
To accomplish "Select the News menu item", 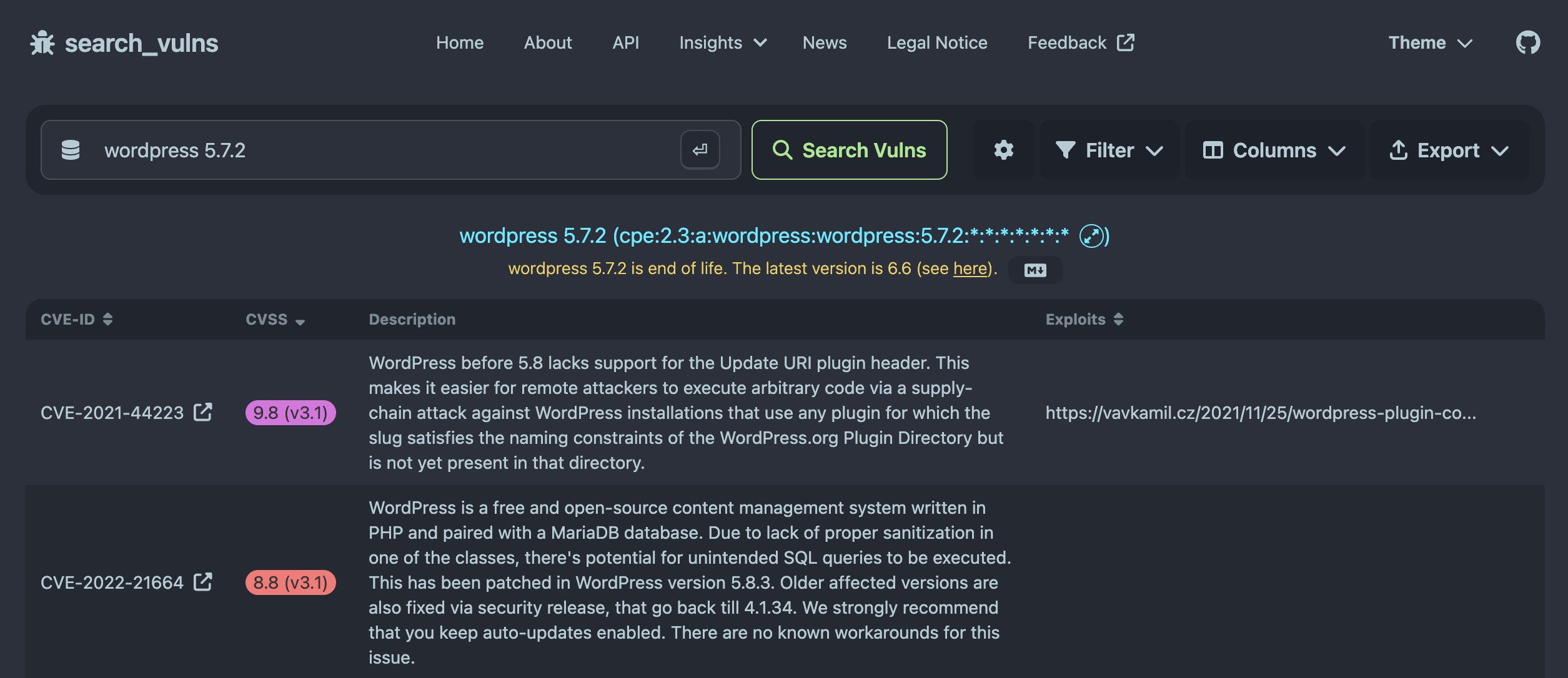I will coord(824,42).
